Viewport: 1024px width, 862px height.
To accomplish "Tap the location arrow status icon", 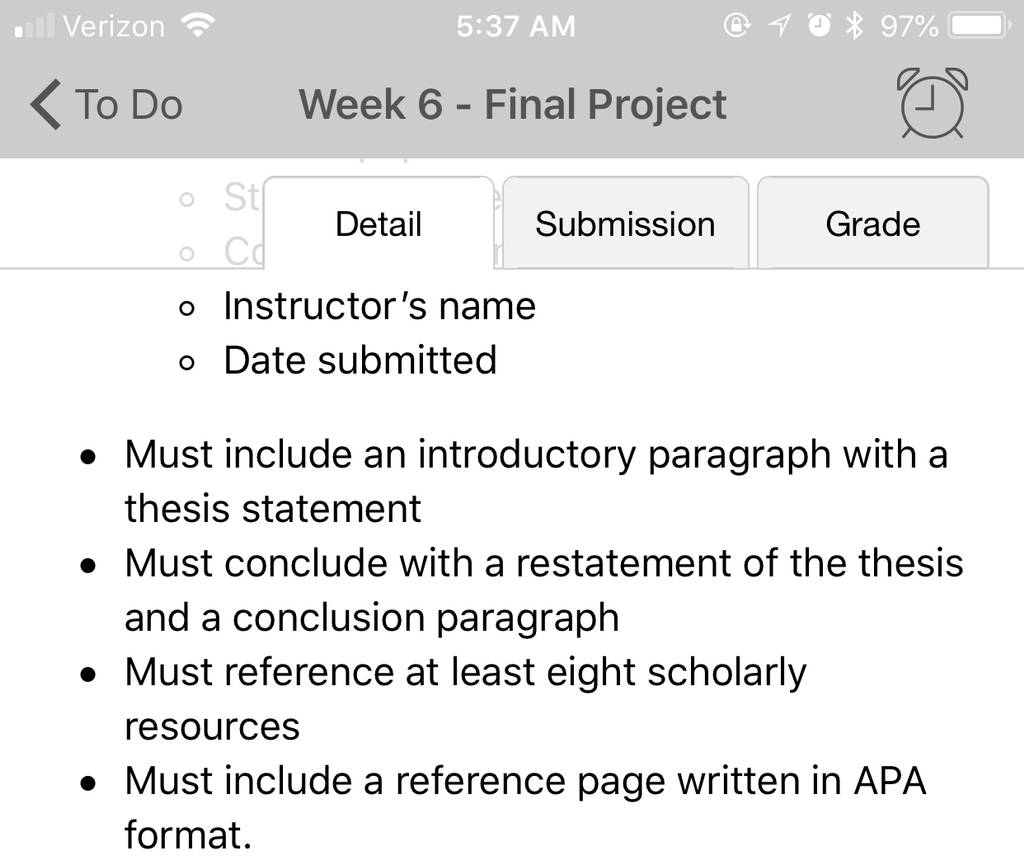I will point(778,26).
